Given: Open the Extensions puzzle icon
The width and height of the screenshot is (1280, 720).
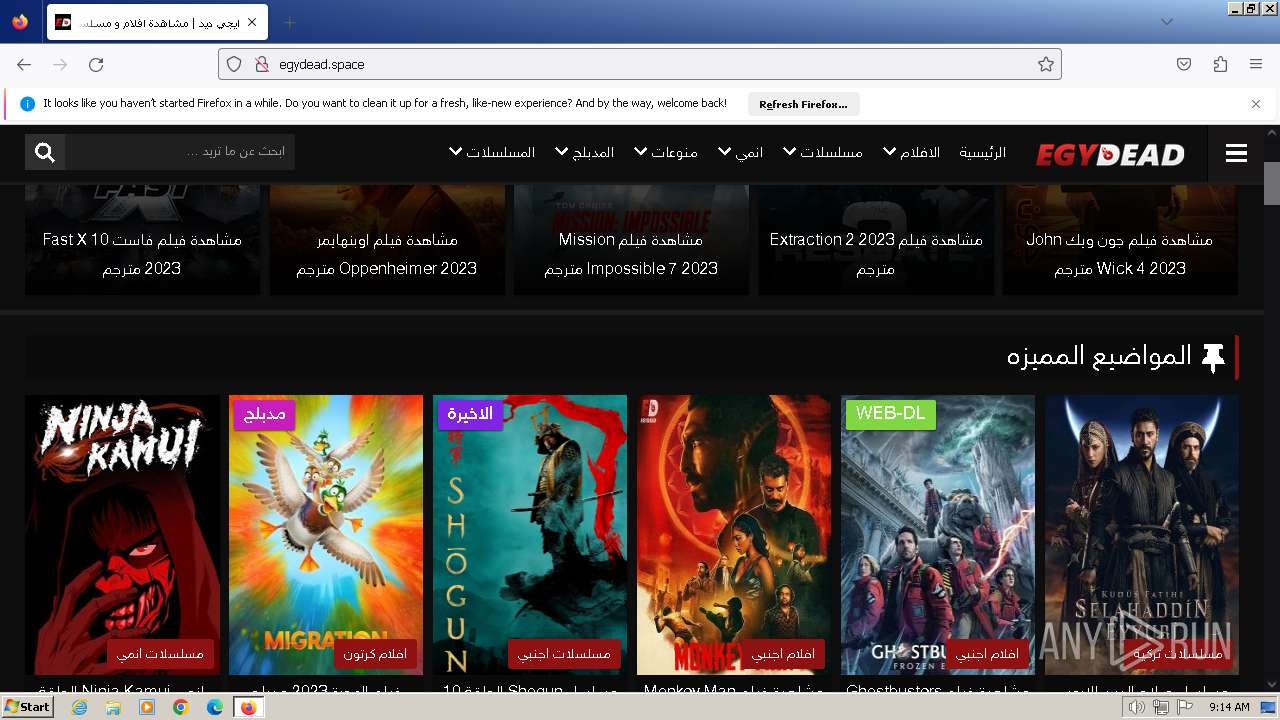Looking at the screenshot, I should point(1220,64).
